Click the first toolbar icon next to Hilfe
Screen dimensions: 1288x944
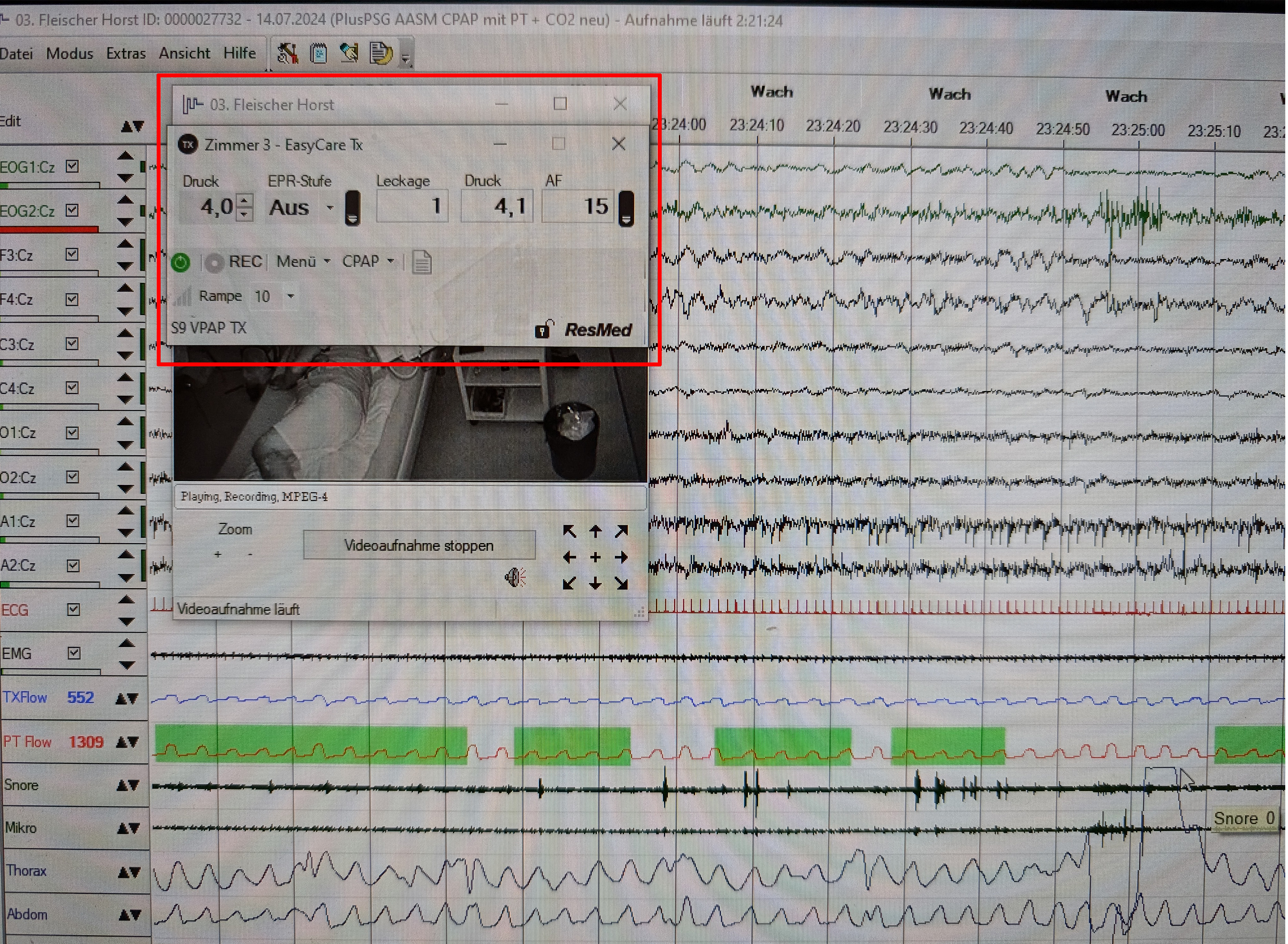pos(287,54)
